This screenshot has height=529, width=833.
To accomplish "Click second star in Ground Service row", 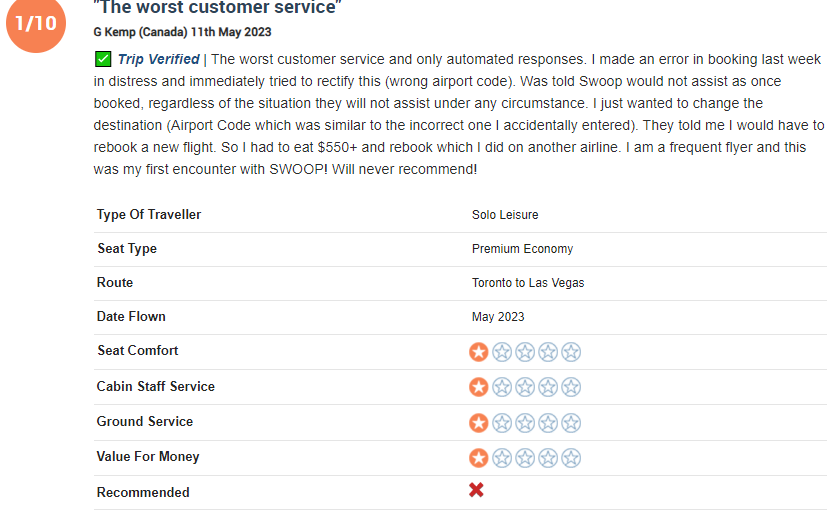I will point(502,423).
